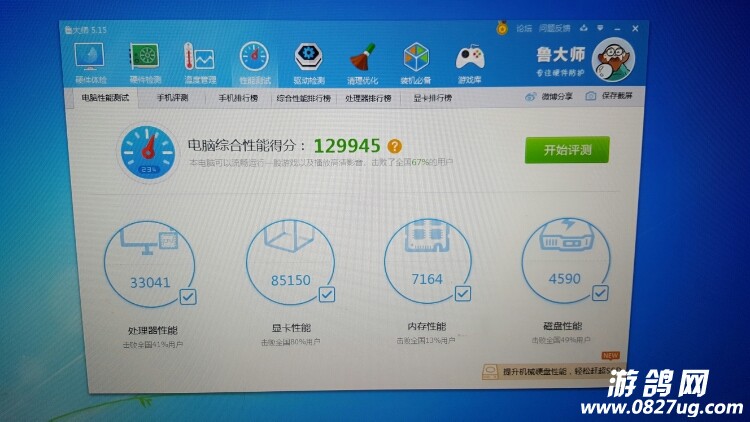
Task: Start the benchmark with 开始评测
Action: click(567, 150)
